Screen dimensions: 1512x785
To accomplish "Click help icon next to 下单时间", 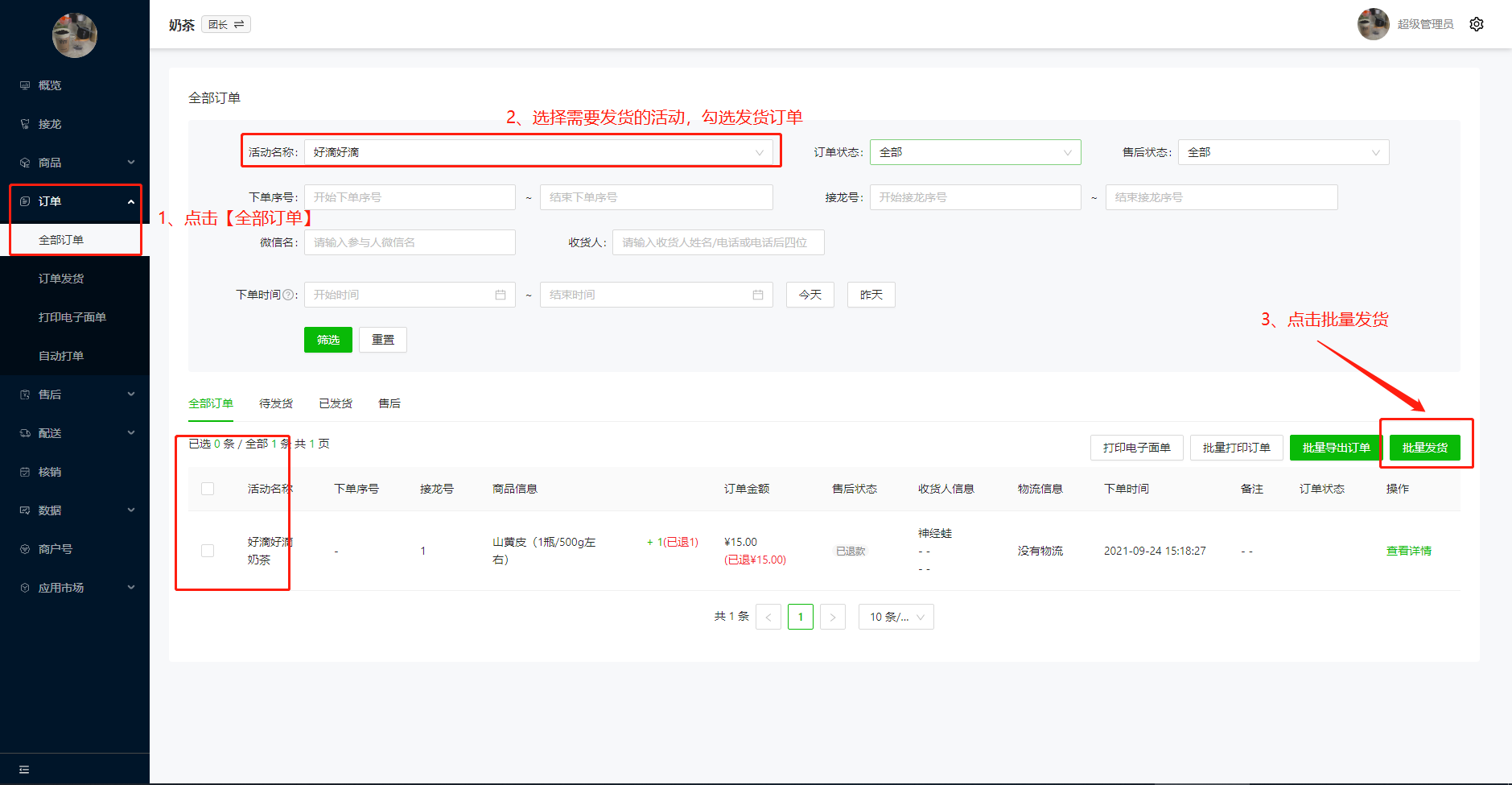I will point(288,295).
